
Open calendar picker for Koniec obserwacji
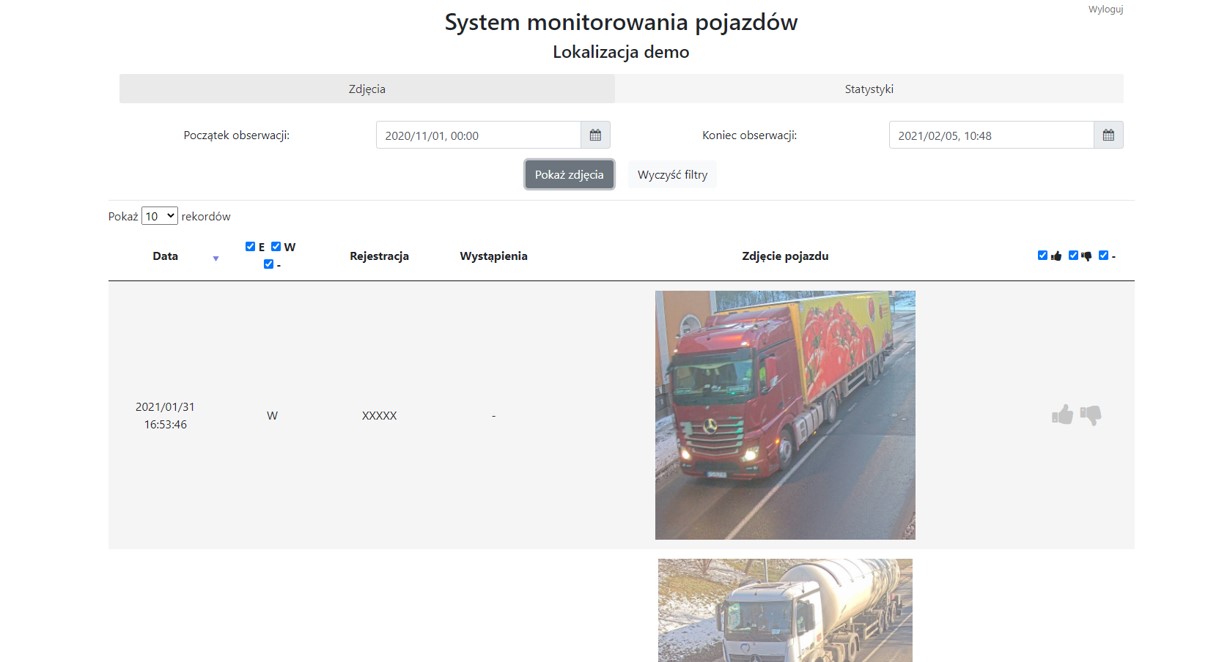tap(1108, 135)
